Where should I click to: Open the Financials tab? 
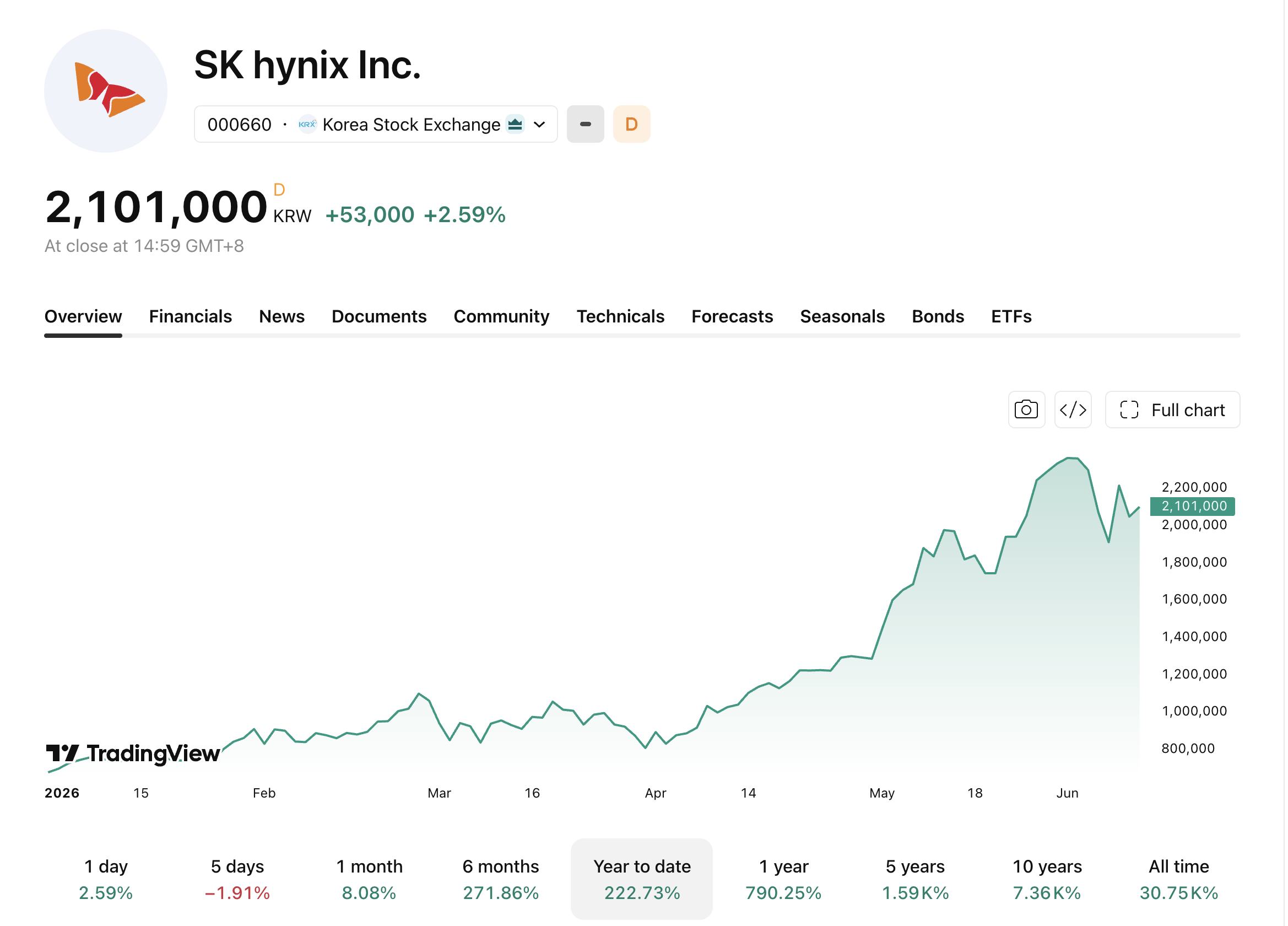click(x=190, y=316)
